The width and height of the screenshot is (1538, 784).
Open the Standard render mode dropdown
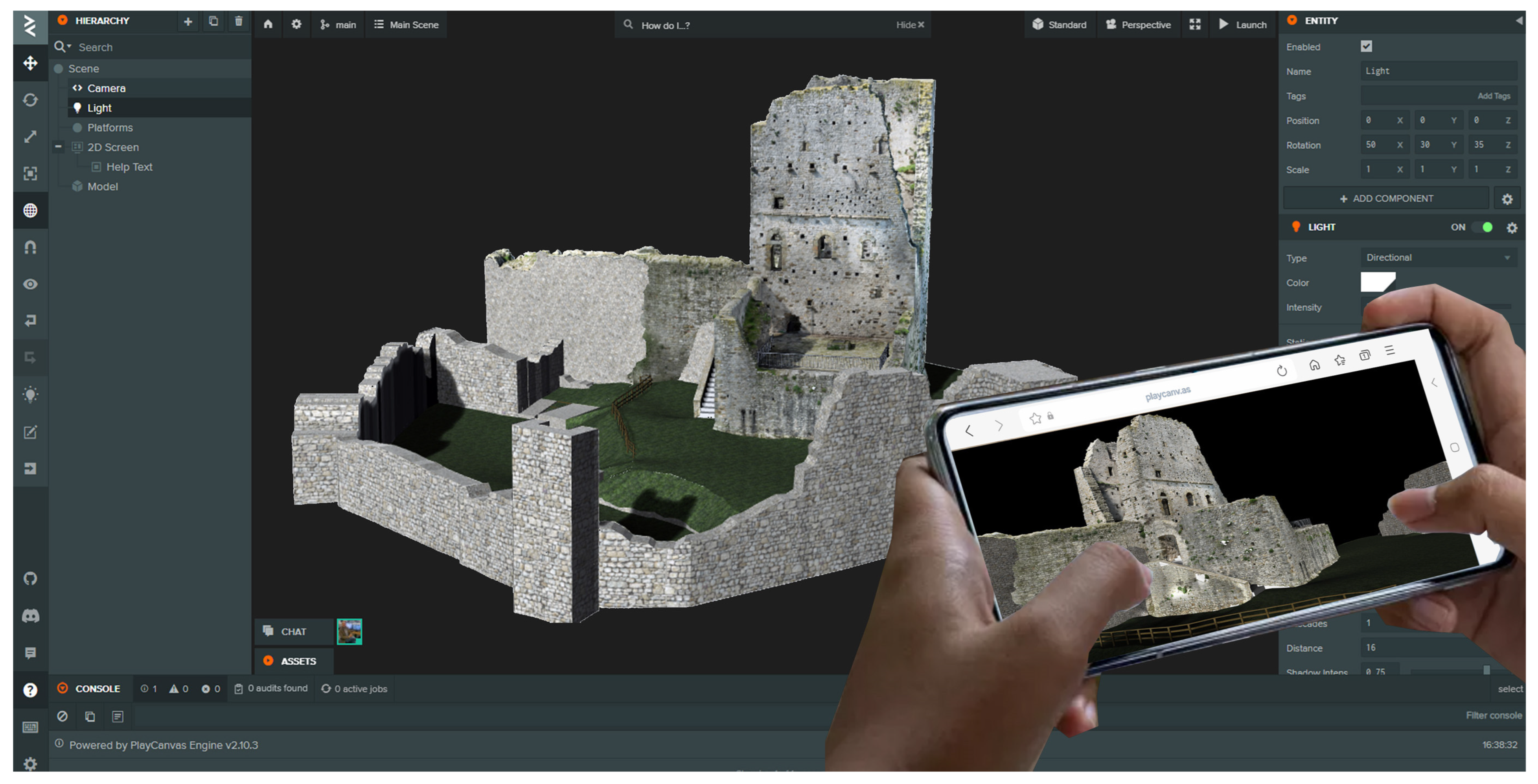pos(1060,24)
